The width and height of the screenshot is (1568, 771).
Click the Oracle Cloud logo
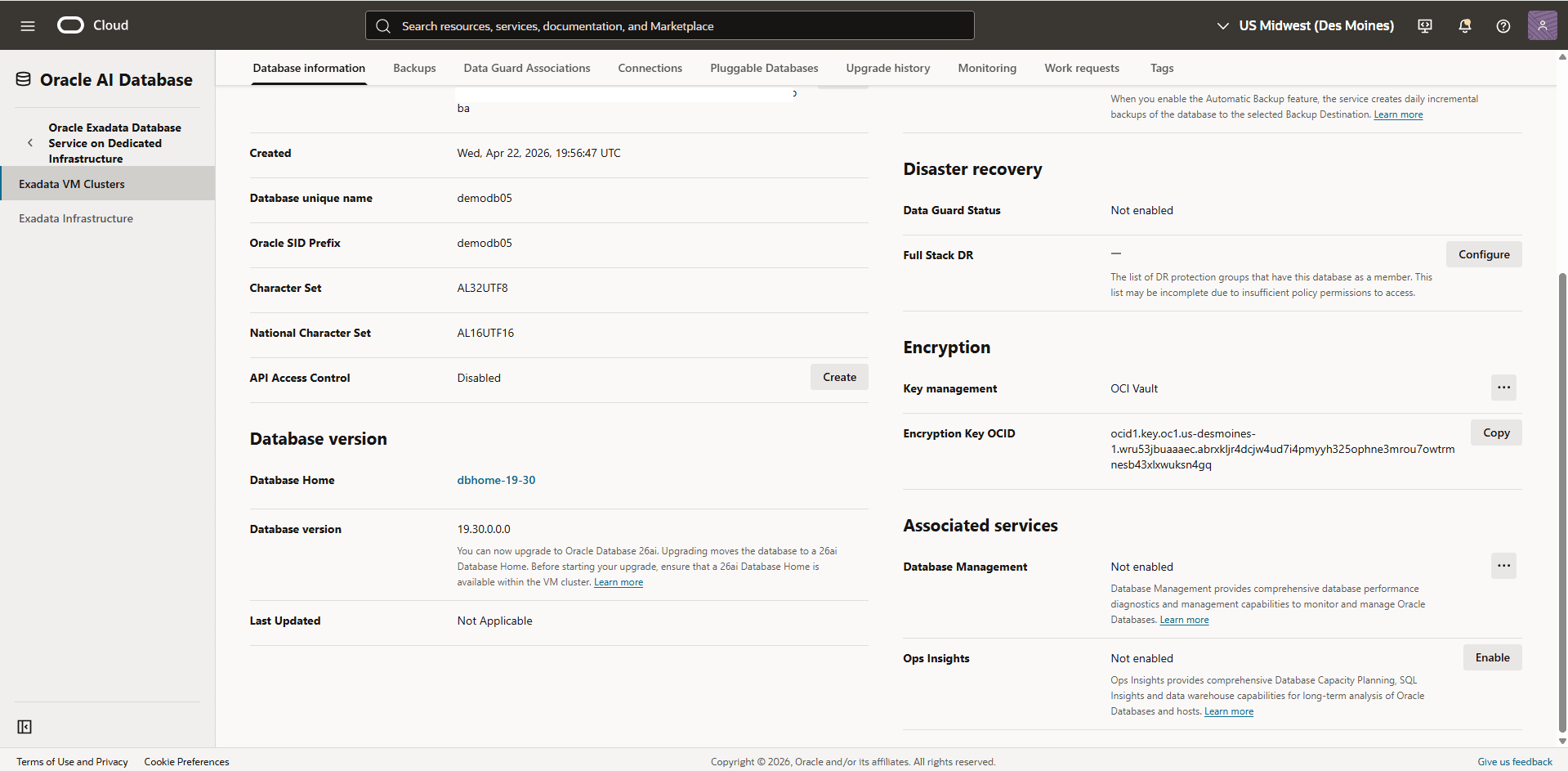93,25
